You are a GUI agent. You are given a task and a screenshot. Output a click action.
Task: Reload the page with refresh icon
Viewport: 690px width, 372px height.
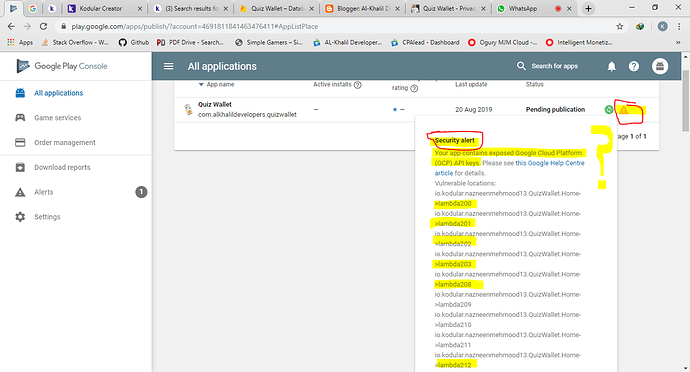(x=43, y=26)
